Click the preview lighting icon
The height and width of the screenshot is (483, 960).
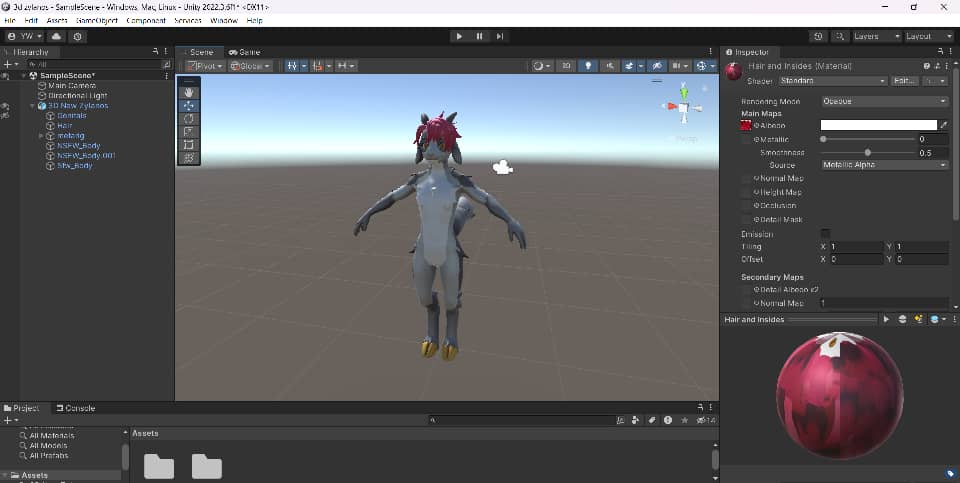pos(918,320)
